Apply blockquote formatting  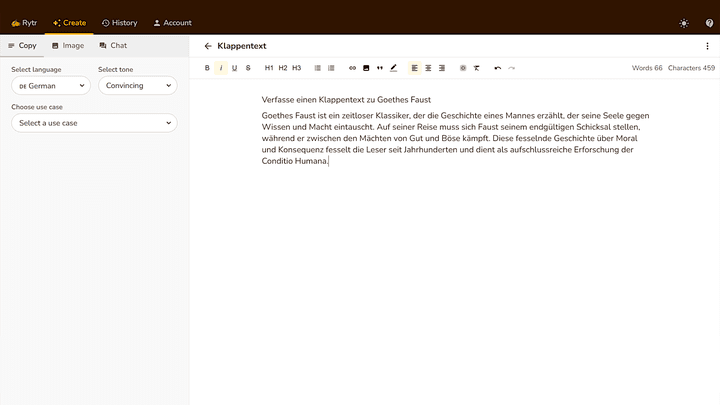380,68
